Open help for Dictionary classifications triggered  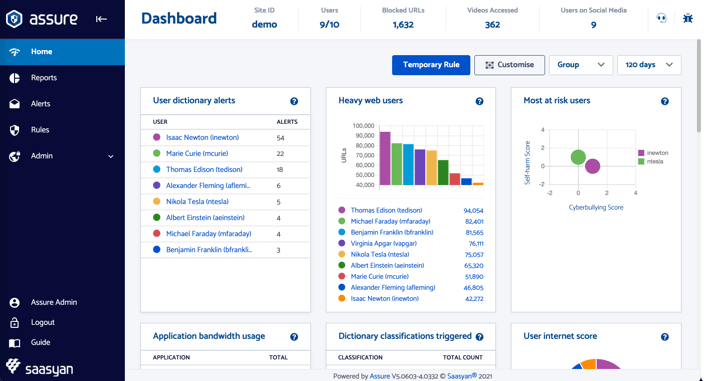[480, 337]
